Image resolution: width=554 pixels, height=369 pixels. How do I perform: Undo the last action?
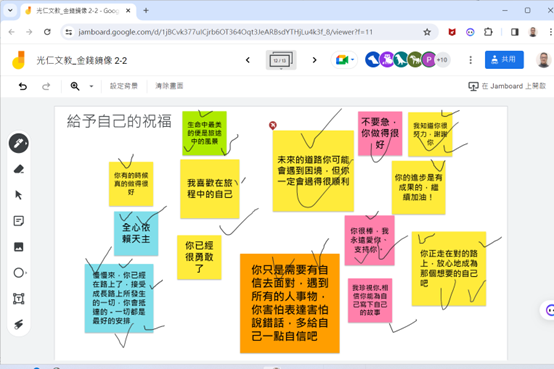[x=23, y=86]
